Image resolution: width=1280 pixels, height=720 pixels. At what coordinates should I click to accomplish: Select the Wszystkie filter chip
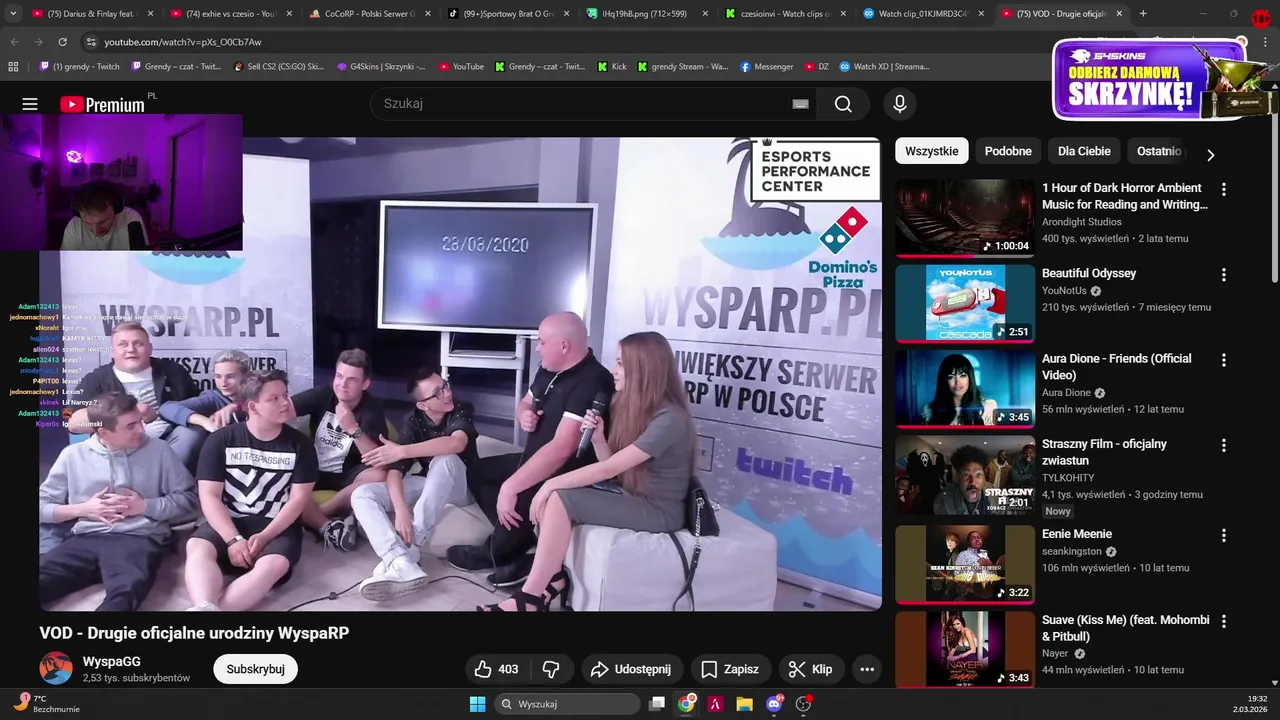[932, 151]
